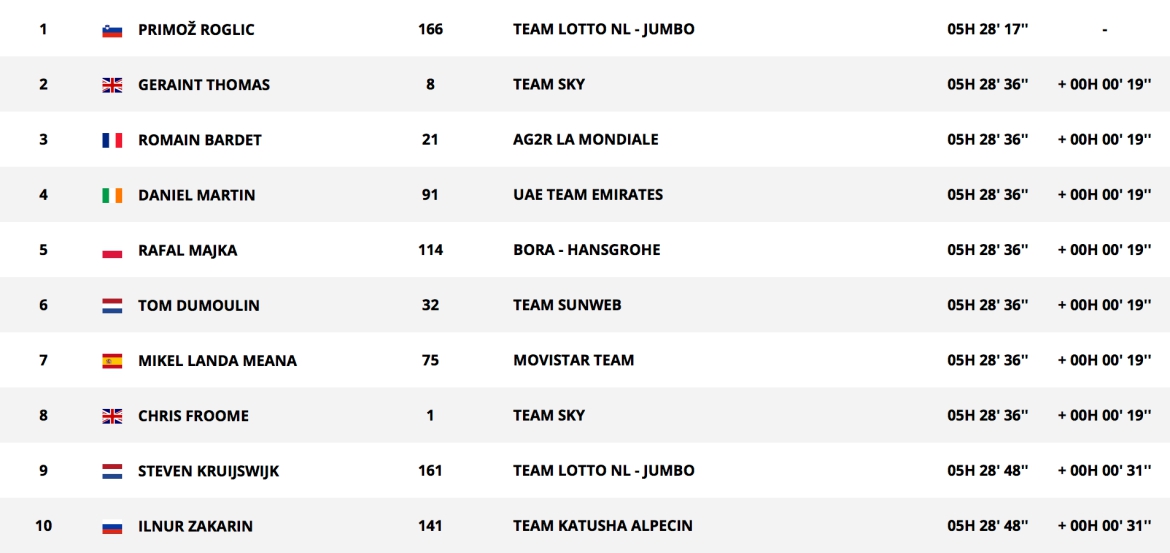This screenshot has width=1170, height=553.
Task: Select UAE Team Emirates team name
Action: (x=587, y=195)
